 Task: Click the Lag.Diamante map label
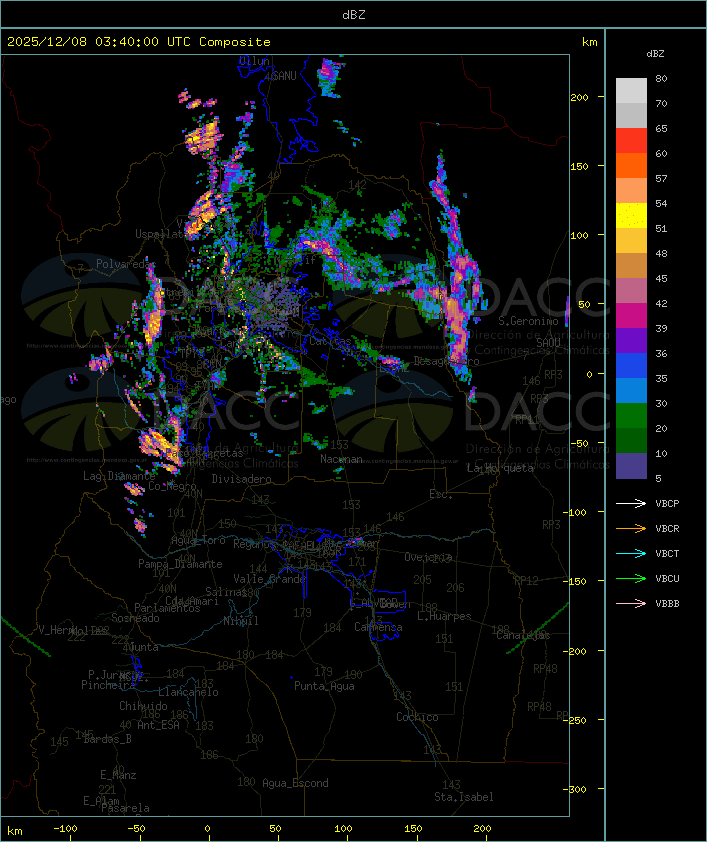[119, 476]
